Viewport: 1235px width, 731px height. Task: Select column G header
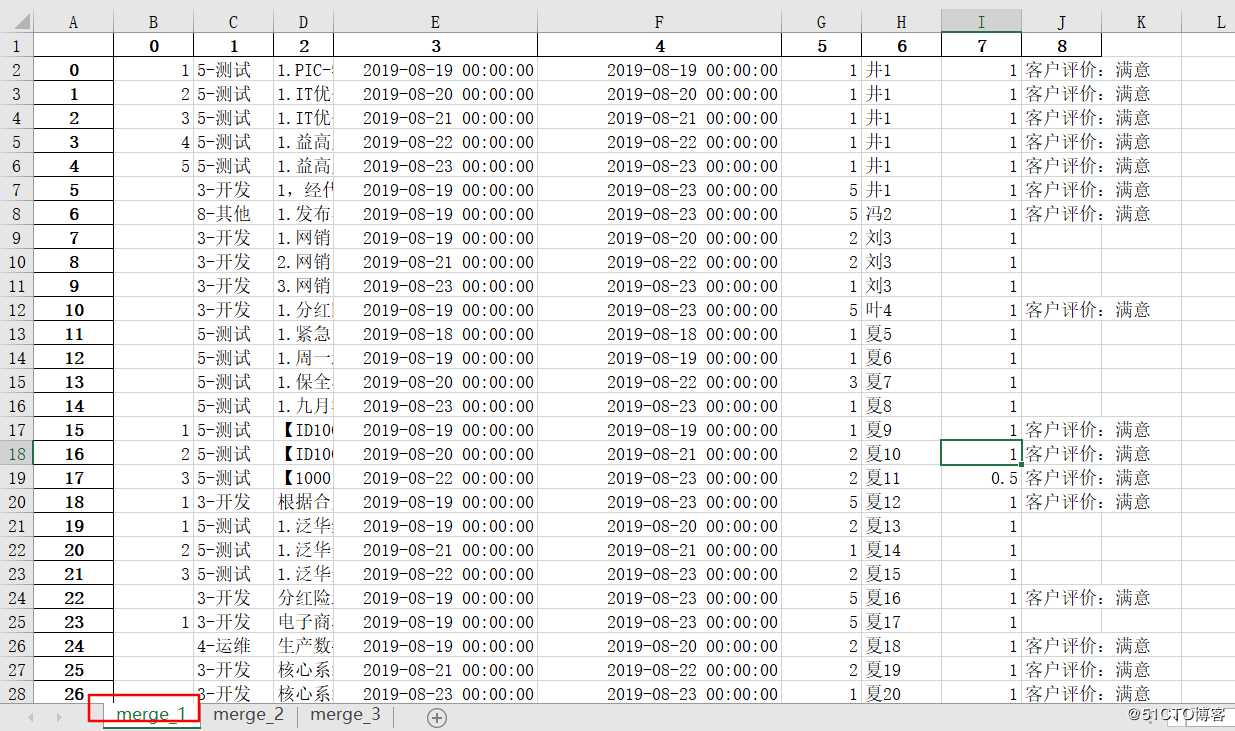(x=822, y=22)
